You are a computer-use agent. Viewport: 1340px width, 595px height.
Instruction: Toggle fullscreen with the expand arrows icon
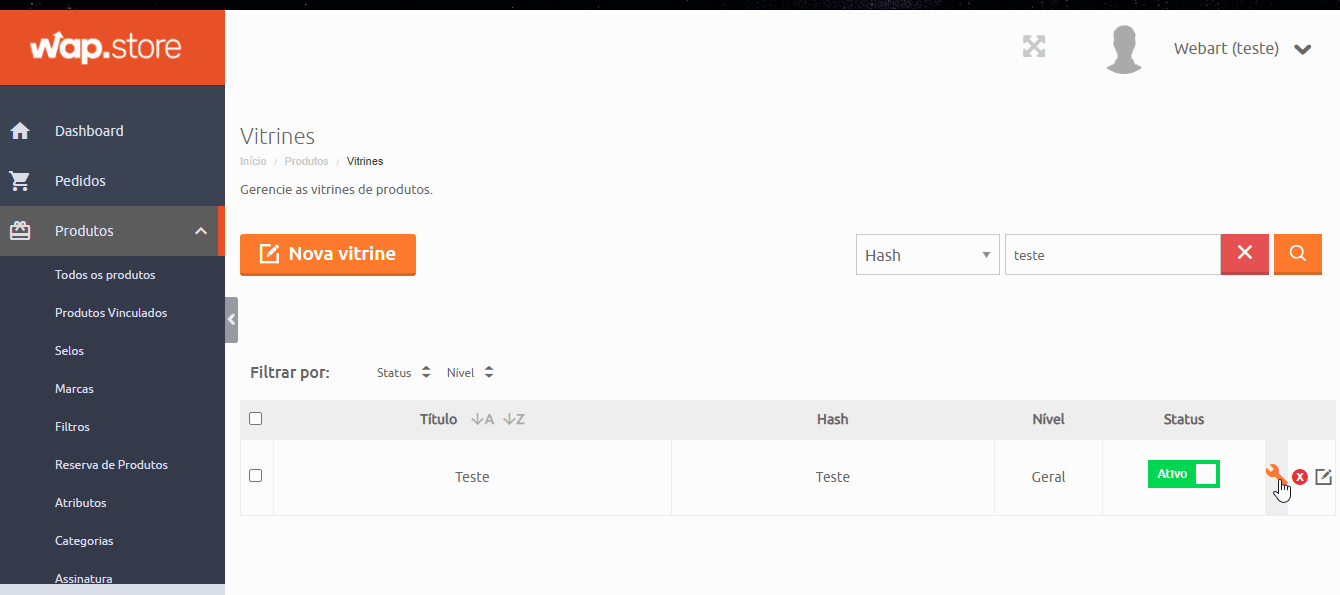[1034, 46]
